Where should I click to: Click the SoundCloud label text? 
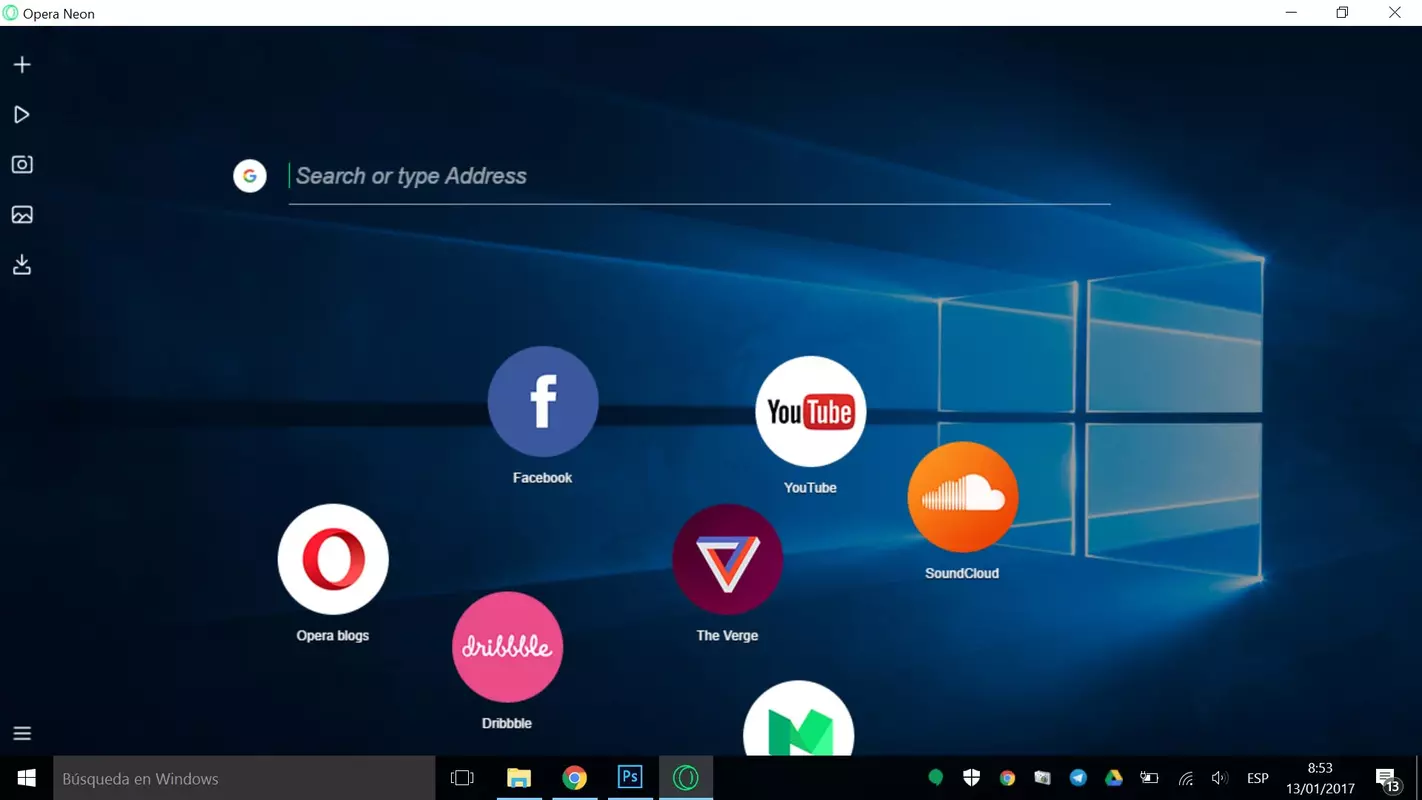962,574
